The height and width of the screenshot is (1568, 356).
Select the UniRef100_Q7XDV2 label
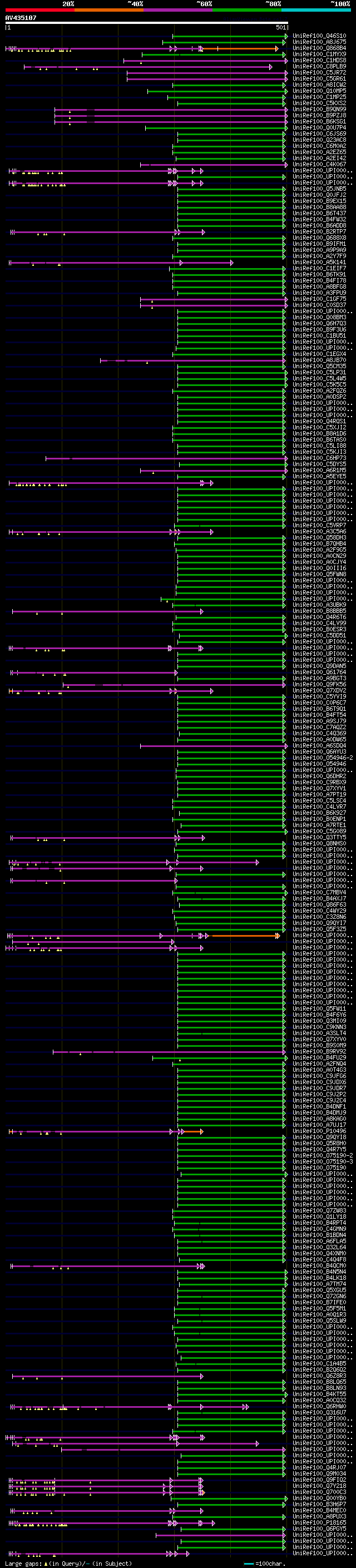pos(319,690)
